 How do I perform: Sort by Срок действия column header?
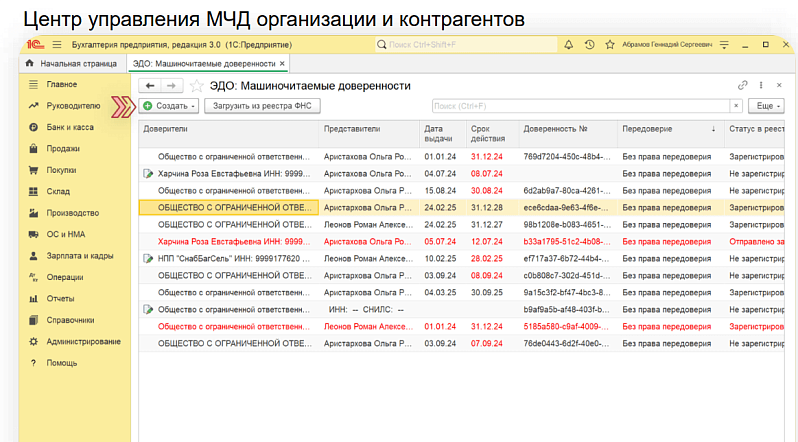[x=492, y=134]
